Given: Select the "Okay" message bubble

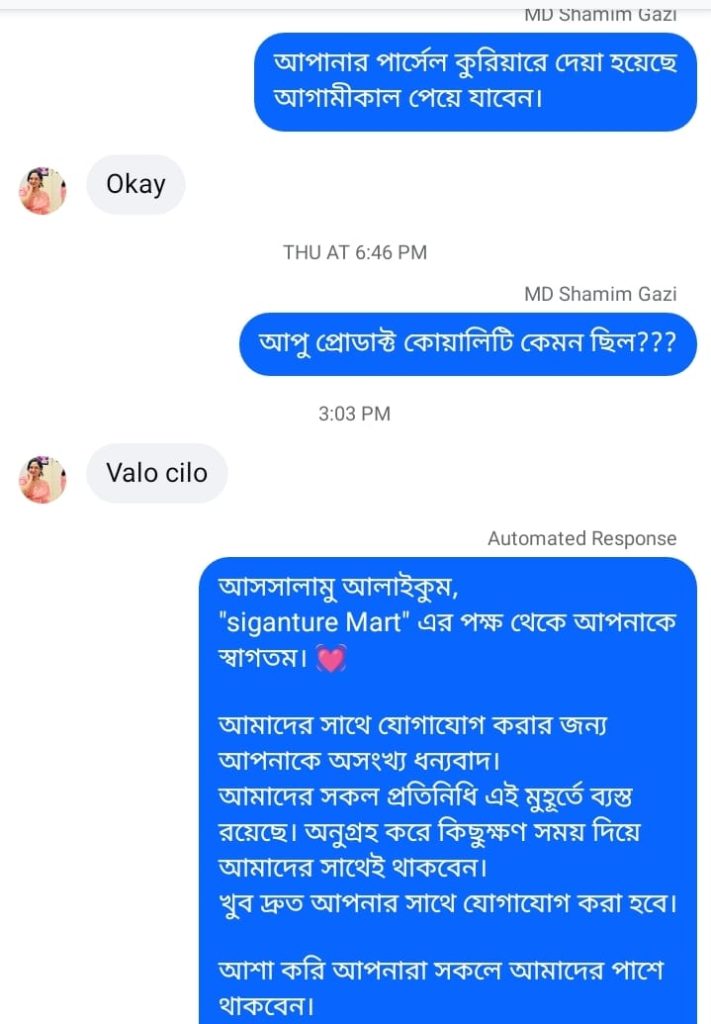Looking at the screenshot, I should pos(136,184).
